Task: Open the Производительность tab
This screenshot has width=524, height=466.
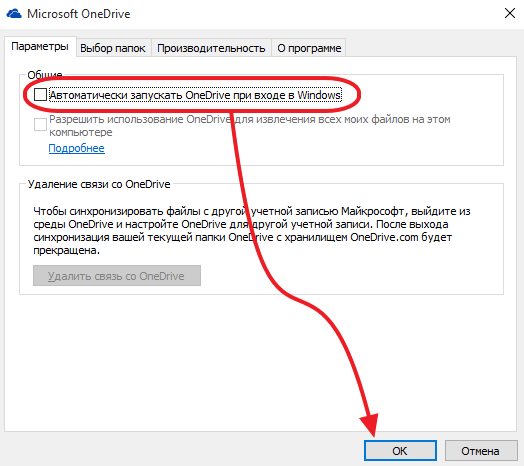Action: [x=211, y=48]
